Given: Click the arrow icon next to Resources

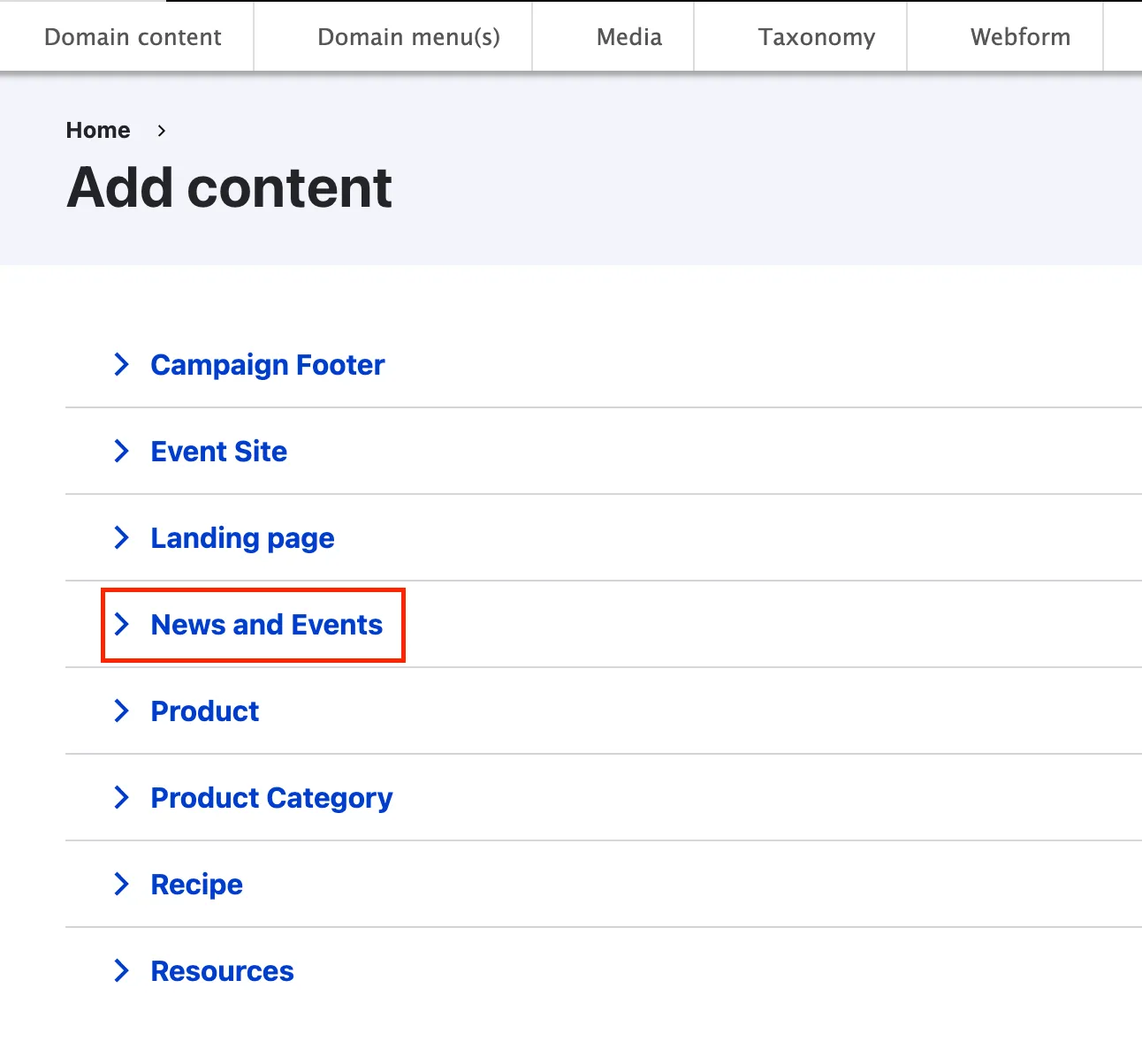Looking at the screenshot, I should 122,970.
